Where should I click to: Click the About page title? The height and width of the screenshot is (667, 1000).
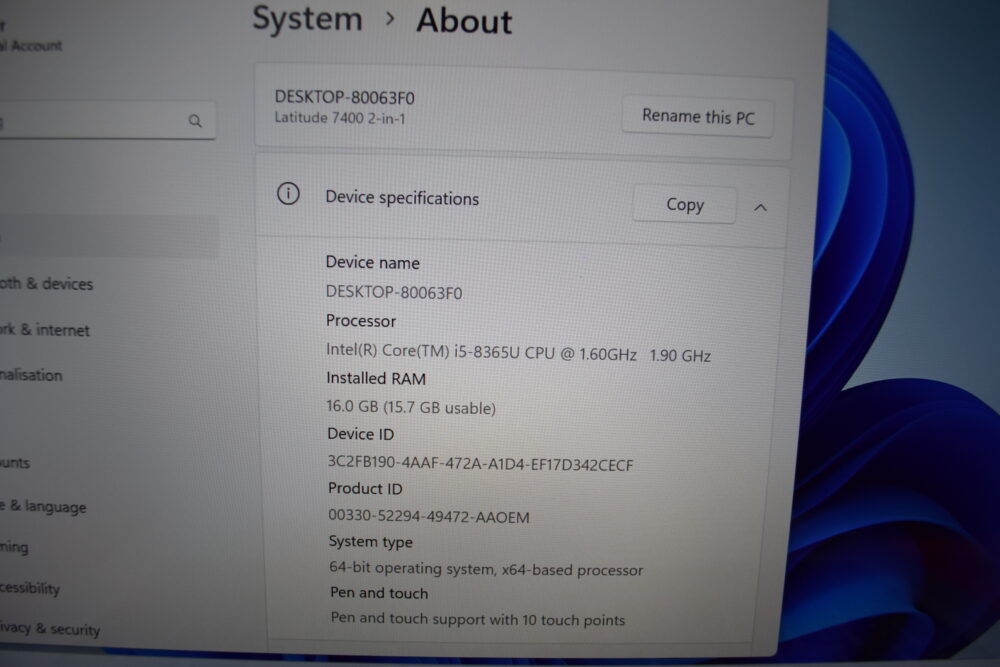click(x=464, y=21)
